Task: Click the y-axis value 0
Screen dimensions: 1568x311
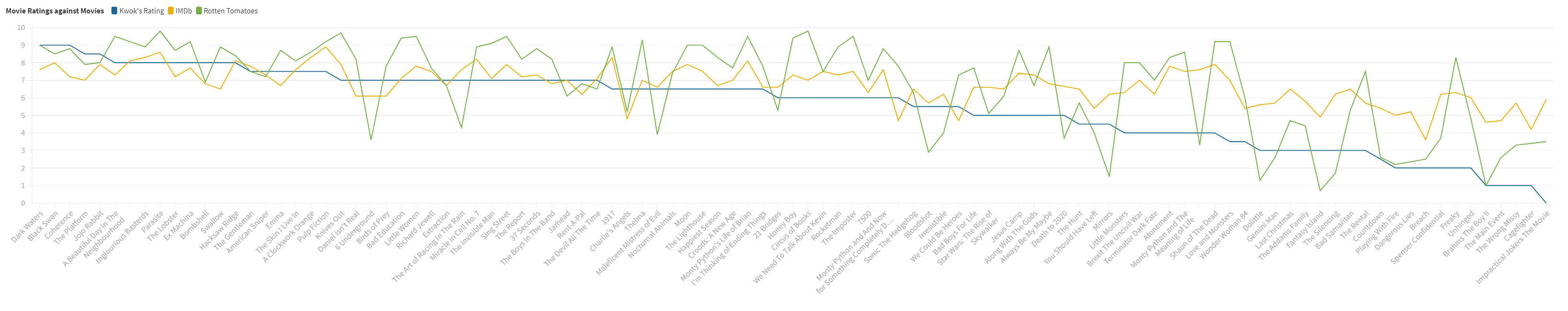Action: pos(23,203)
